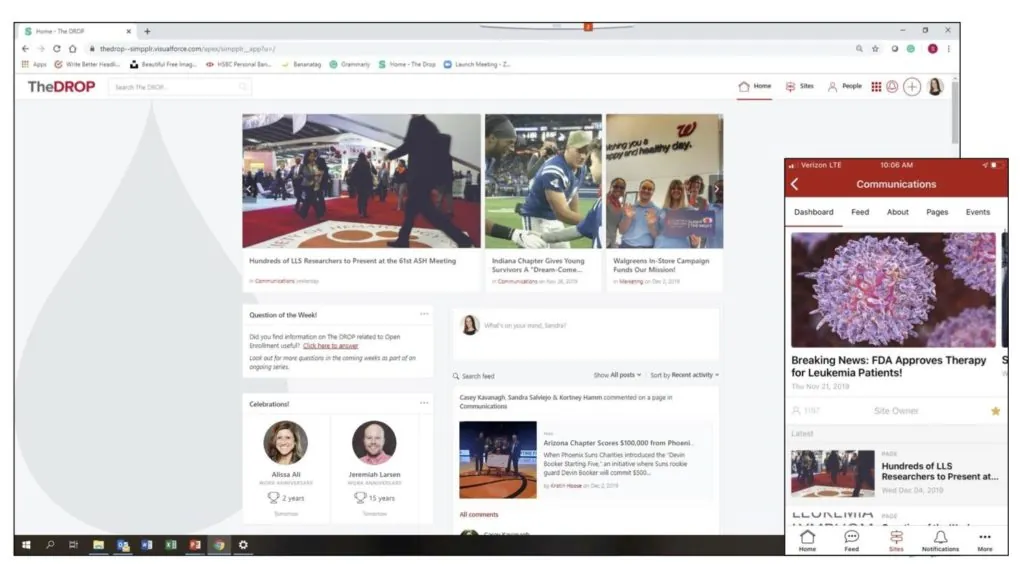Click the browser address bar URL
The image size is (1028, 578).
click(x=188, y=48)
